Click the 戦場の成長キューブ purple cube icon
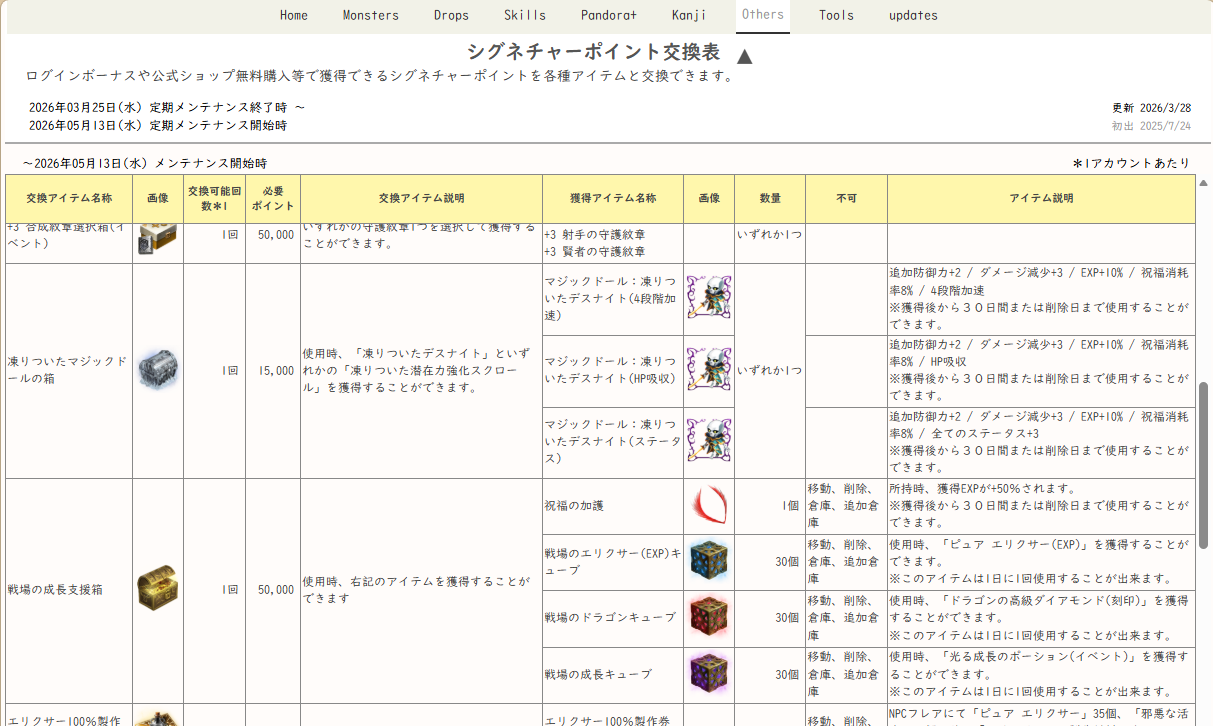This screenshot has height=726, width=1213. [709, 674]
